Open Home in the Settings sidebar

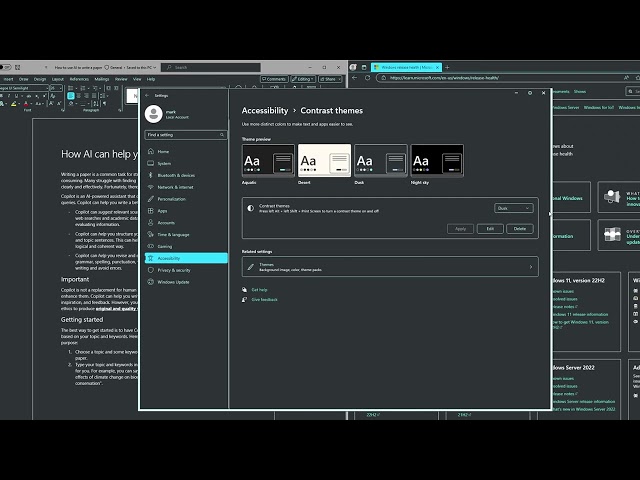(186, 151)
